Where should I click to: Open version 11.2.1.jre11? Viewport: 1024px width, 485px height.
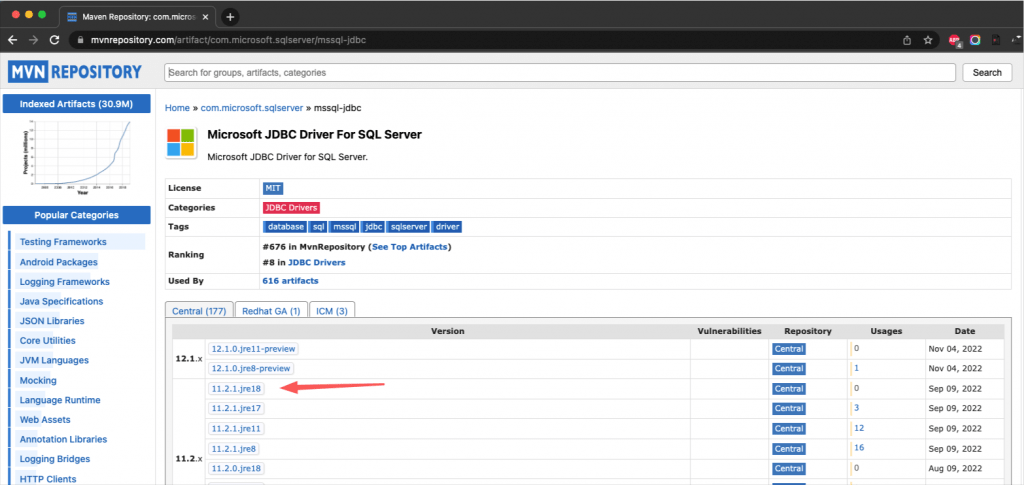click(x=236, y=429)
